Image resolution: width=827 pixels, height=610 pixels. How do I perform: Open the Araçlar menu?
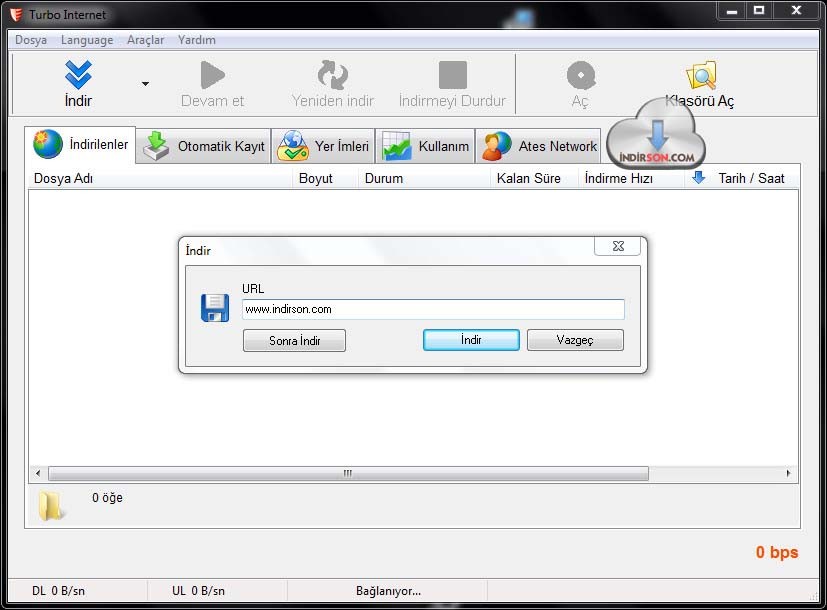click(x=145, y=40)
